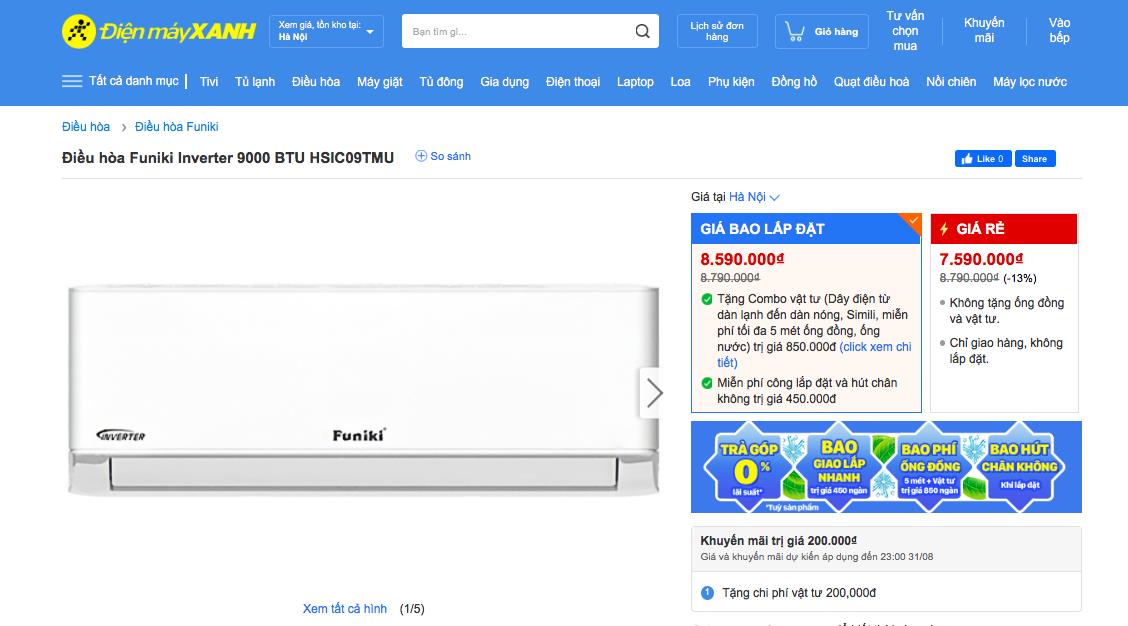Viewport: 1128px width, 626px height.
Task: Click the So sánh plus icon
Action: click(421, 156)
